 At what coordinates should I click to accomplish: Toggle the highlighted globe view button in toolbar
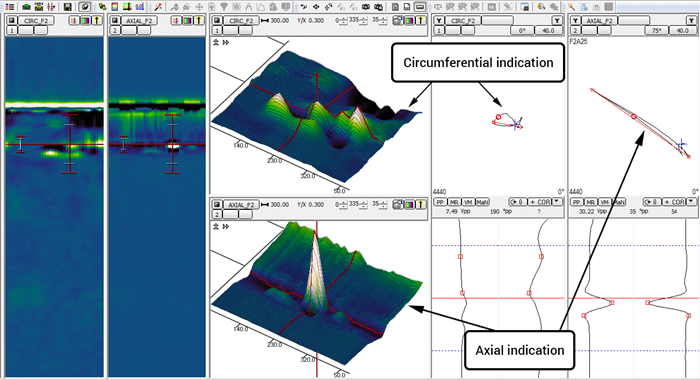(84, 7)
